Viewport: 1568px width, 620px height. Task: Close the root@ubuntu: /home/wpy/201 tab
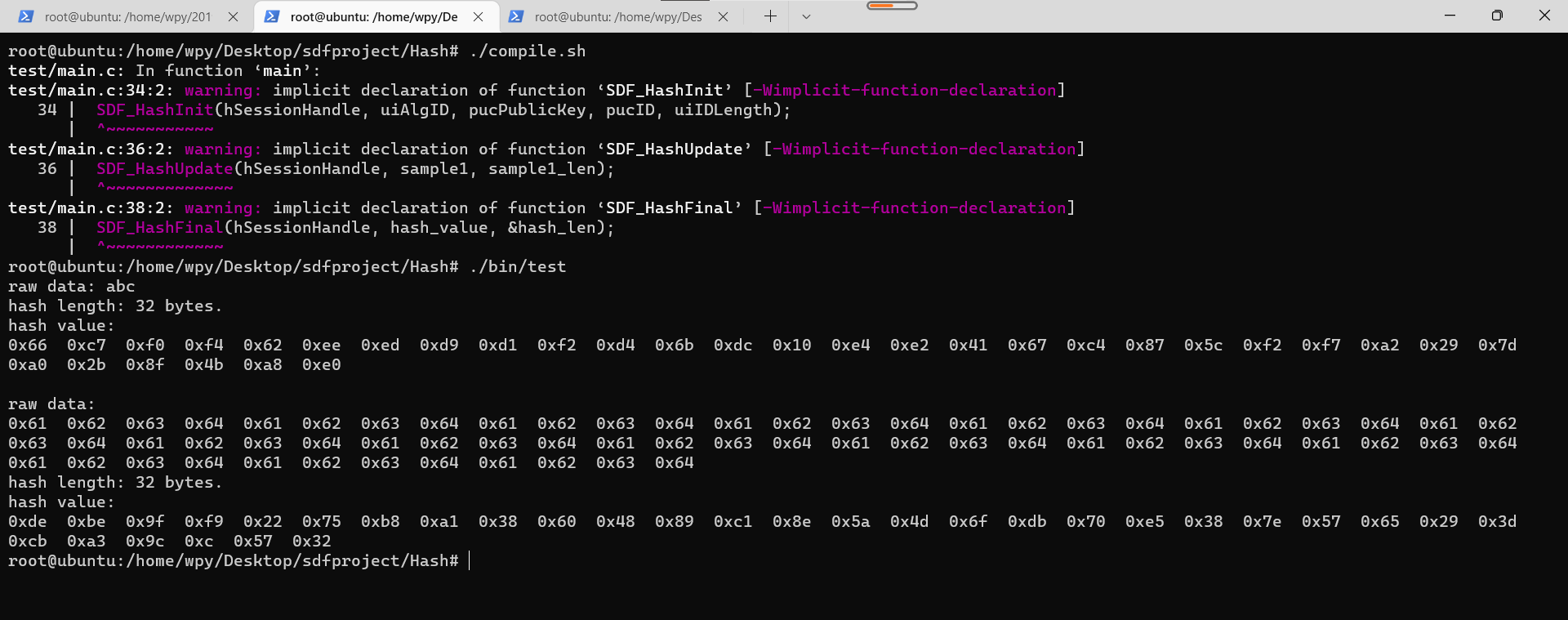(x=233, y=16)
